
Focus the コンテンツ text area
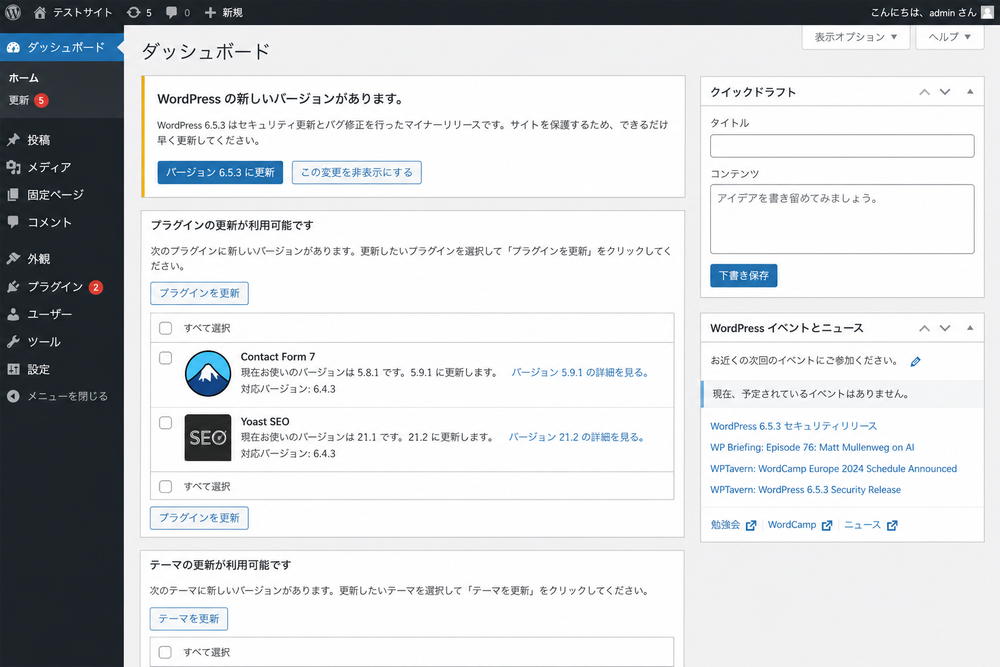(x=842, y=219)
